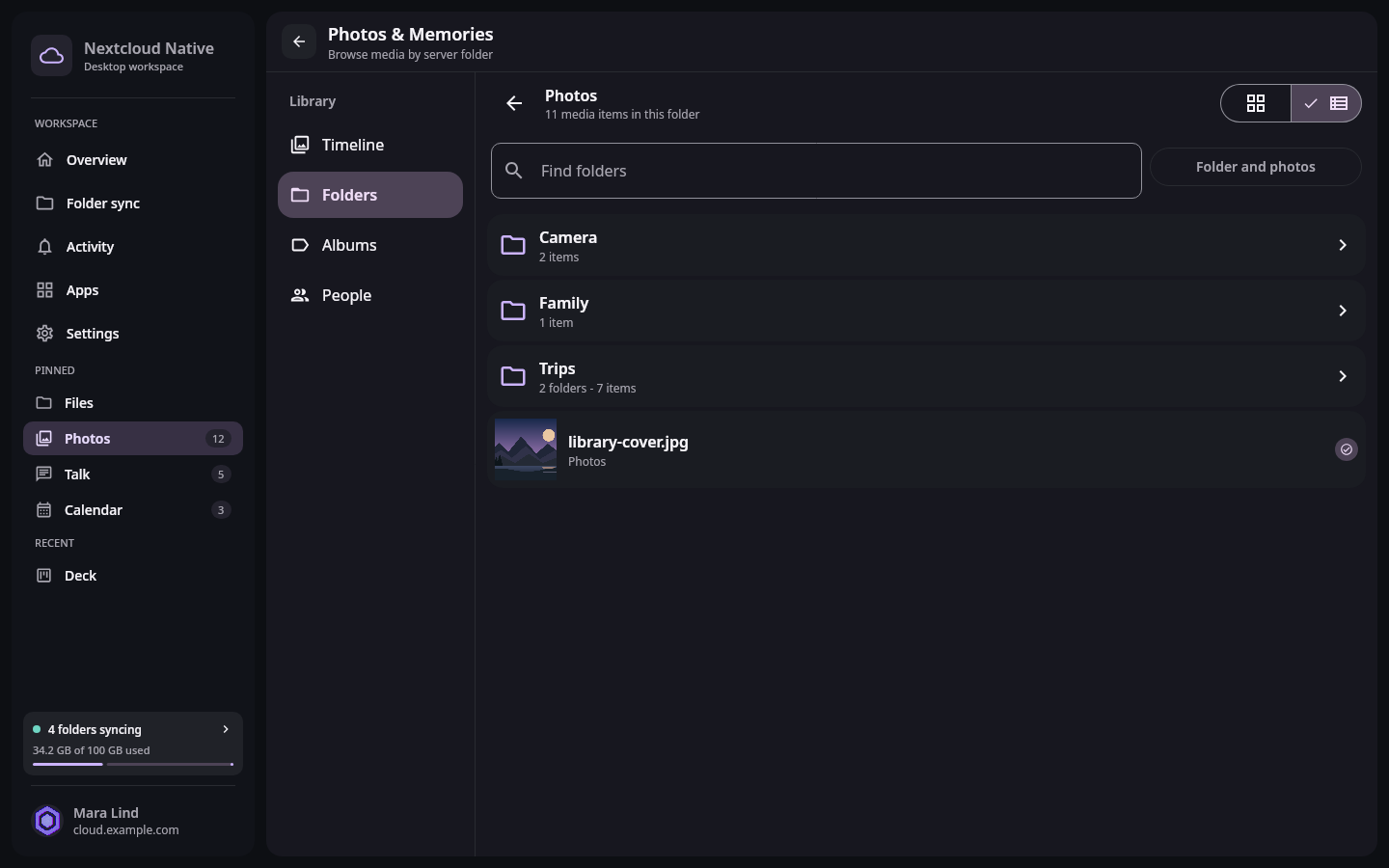
Task: Select the list view toggle
Action: [1326, 103]
